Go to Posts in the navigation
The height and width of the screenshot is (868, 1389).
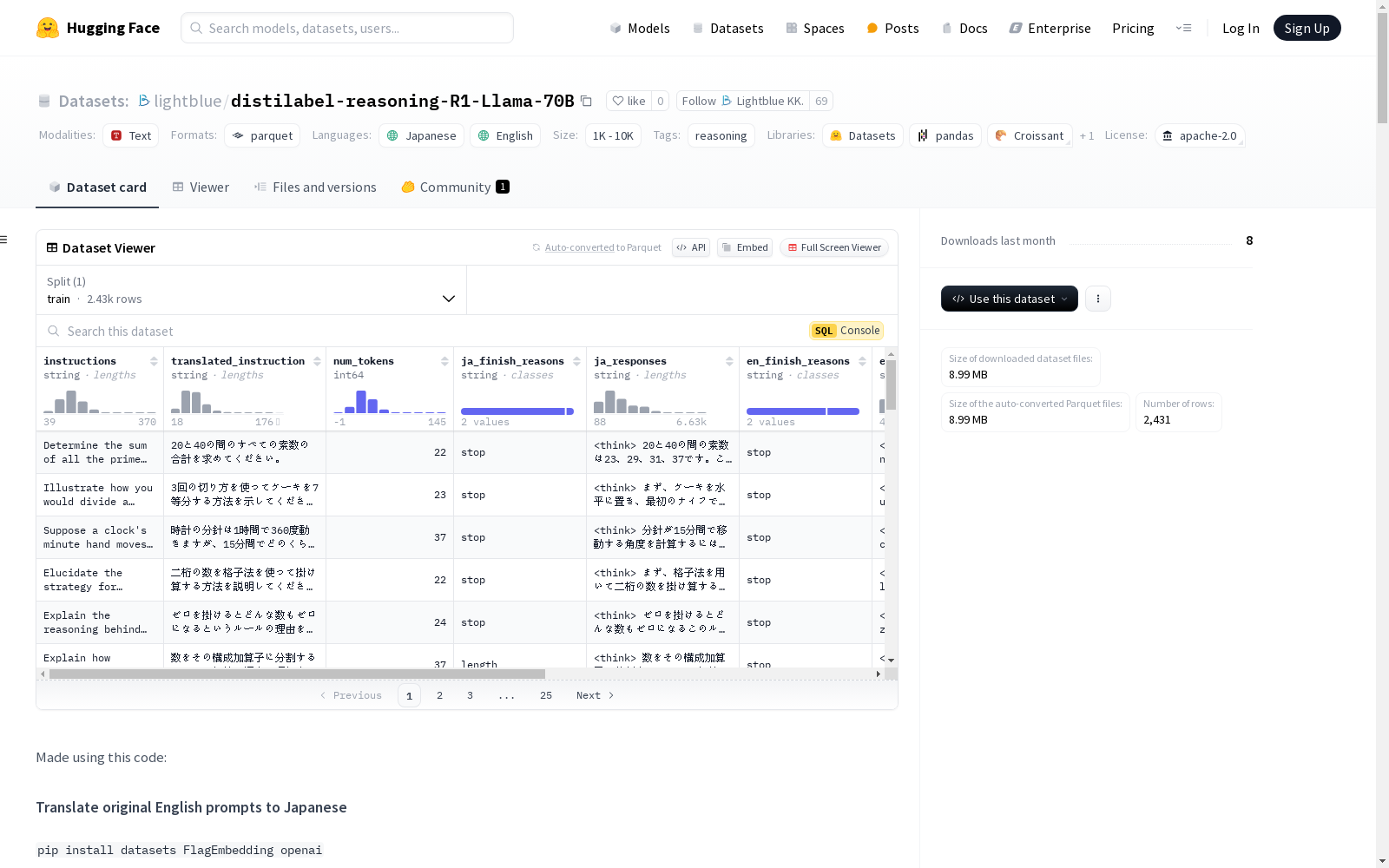pos(892,28)
